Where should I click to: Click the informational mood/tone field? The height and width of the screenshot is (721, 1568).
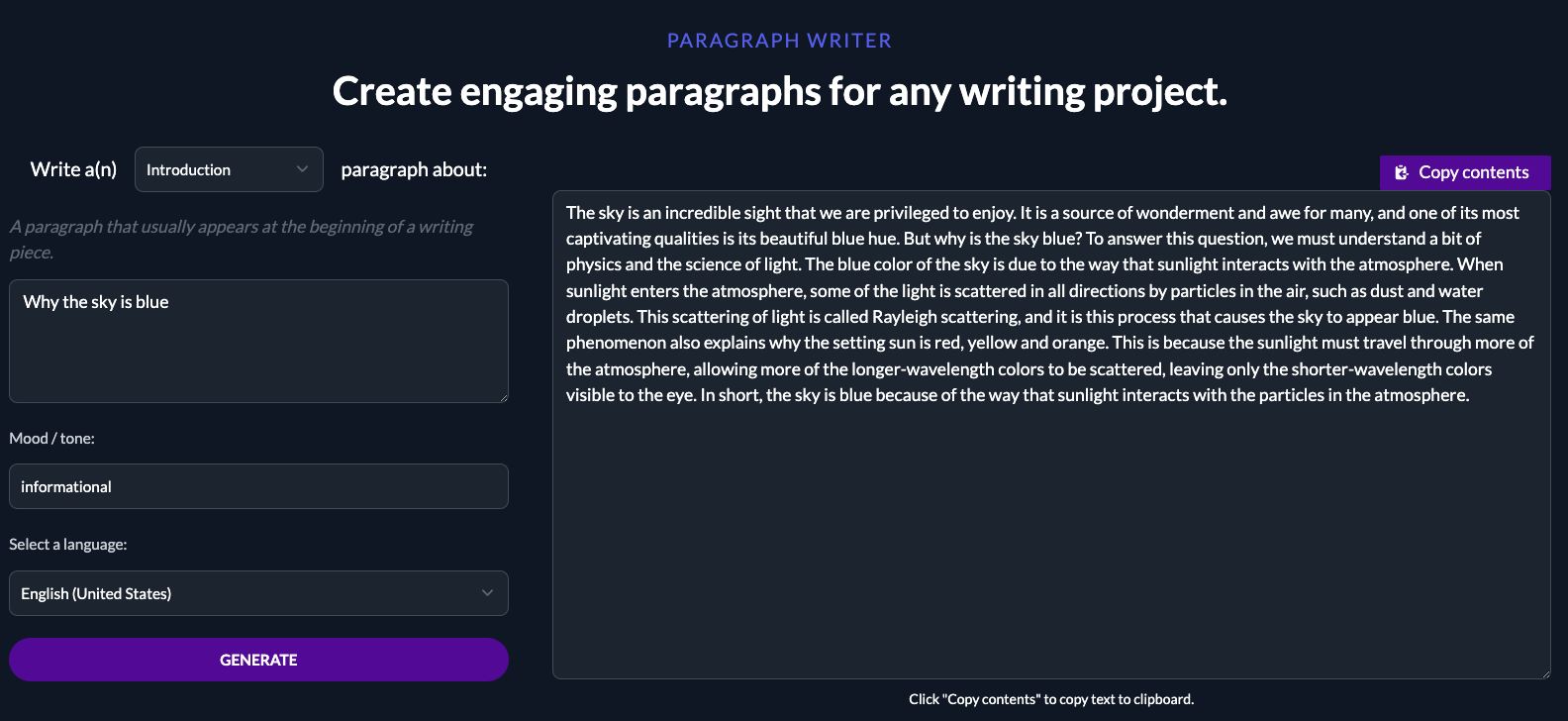pos(257,486)
